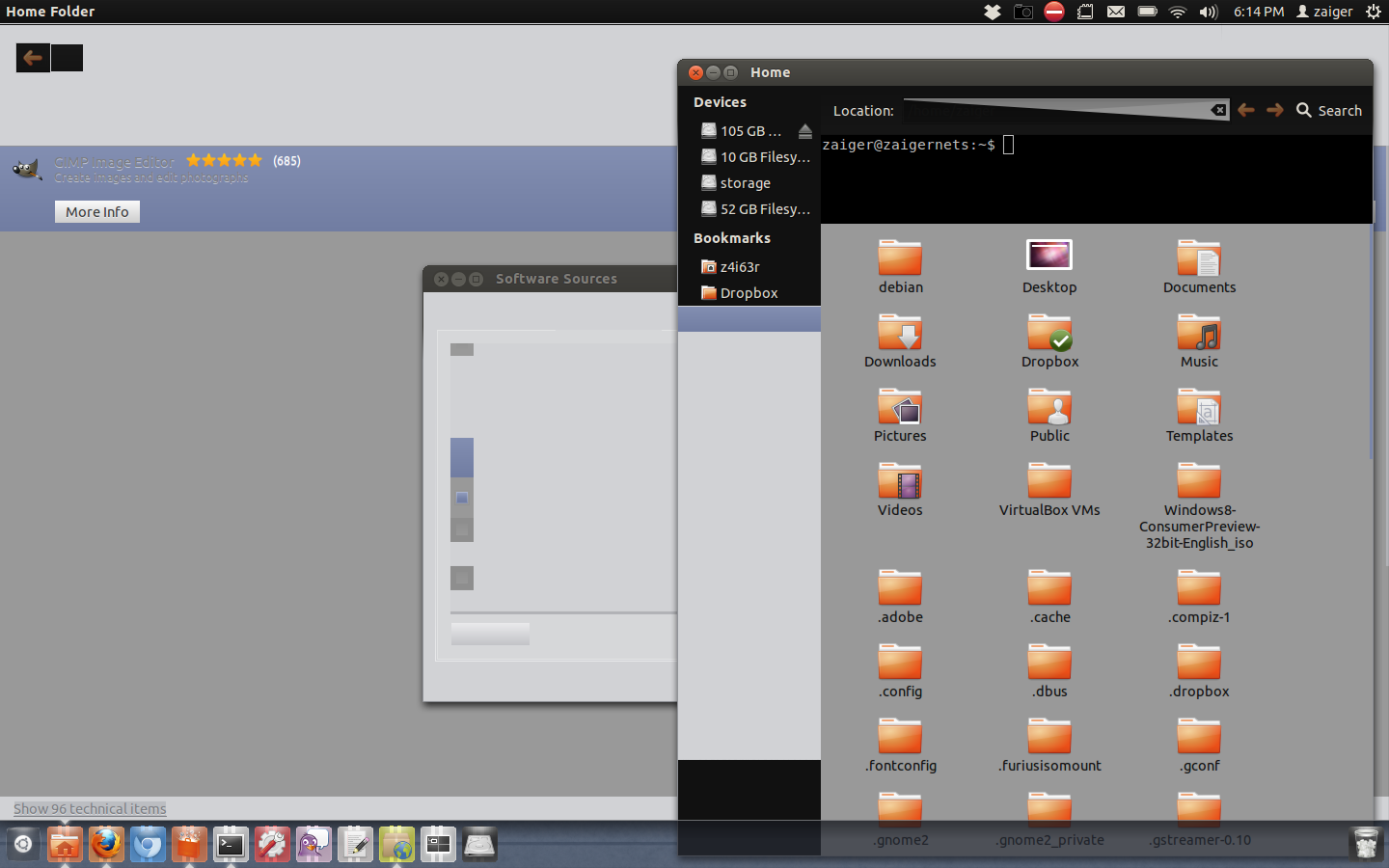Image resolution: width=1389 pixels, height=868 pixels.
Task: Click the back arrow in Software Center
Action: (33, 58)
